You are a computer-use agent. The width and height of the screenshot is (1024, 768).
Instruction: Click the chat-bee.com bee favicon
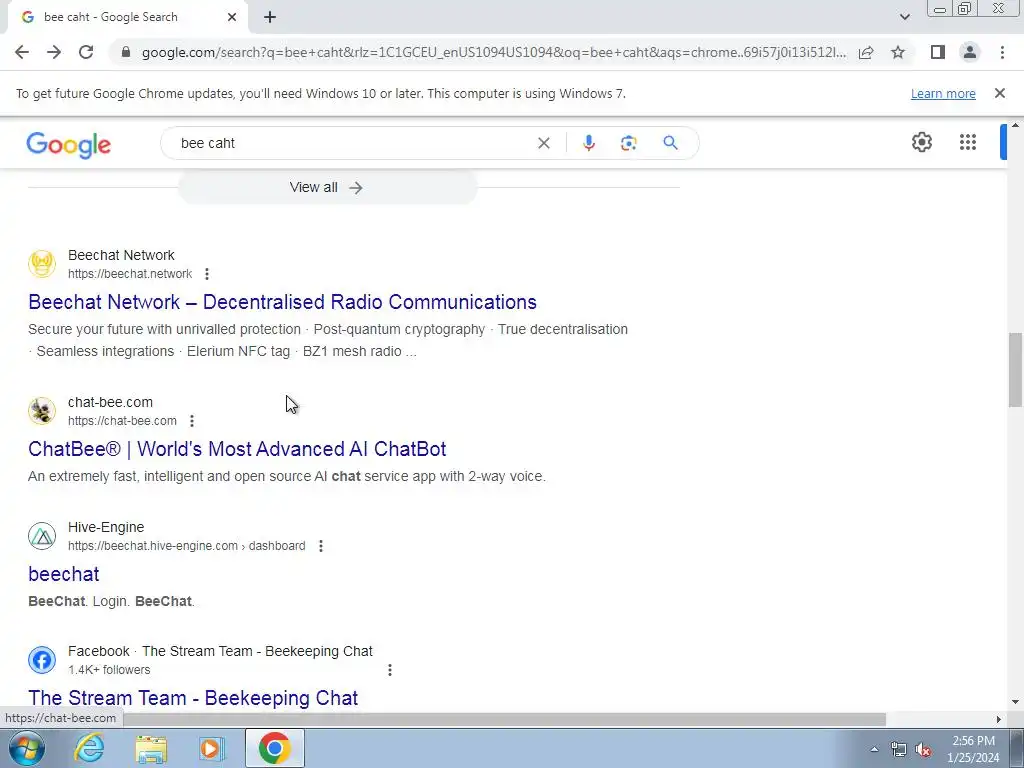[42, 411]
